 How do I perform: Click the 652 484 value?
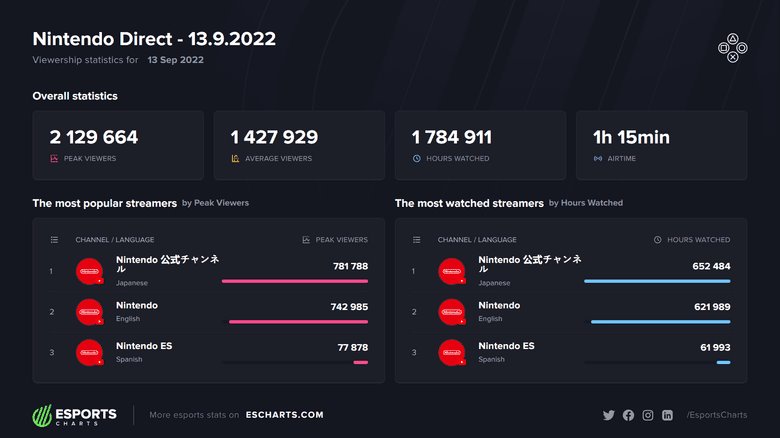pos(711,266)
